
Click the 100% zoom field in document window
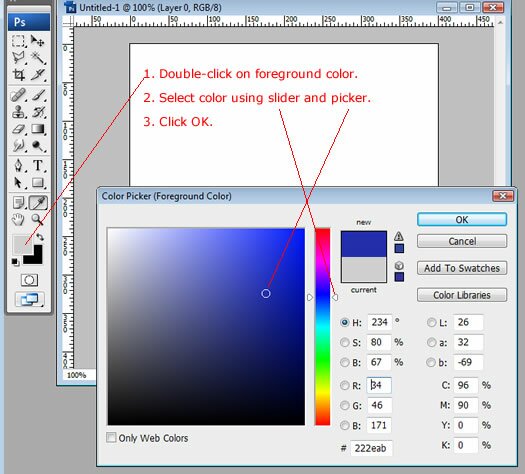[79, 375]
